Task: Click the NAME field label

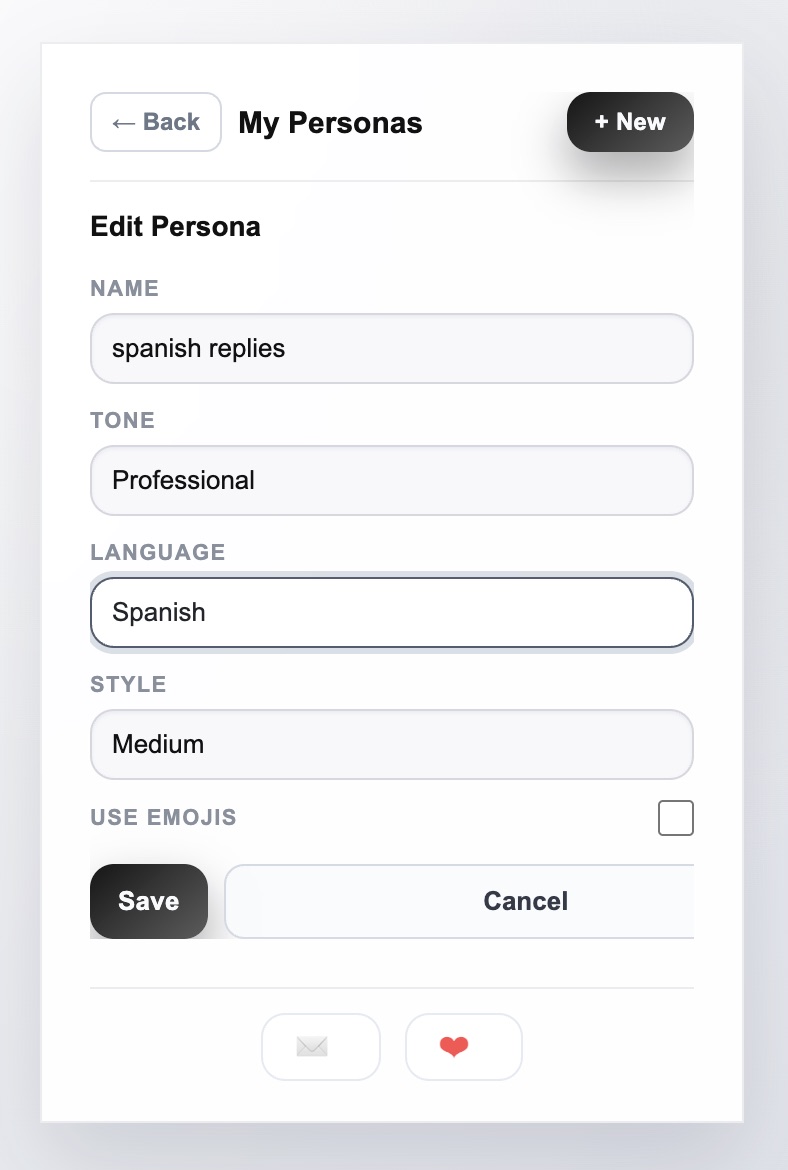Action: (x=124, y=288)
